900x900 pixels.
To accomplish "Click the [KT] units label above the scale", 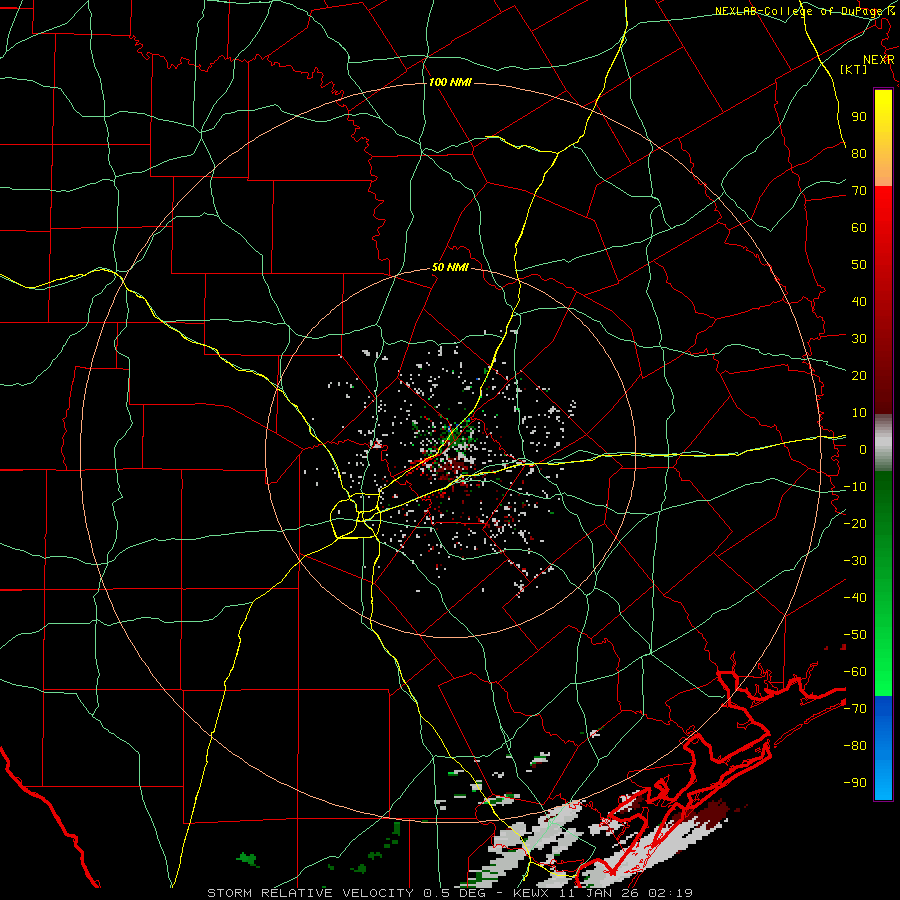I will tap(854, 69).
